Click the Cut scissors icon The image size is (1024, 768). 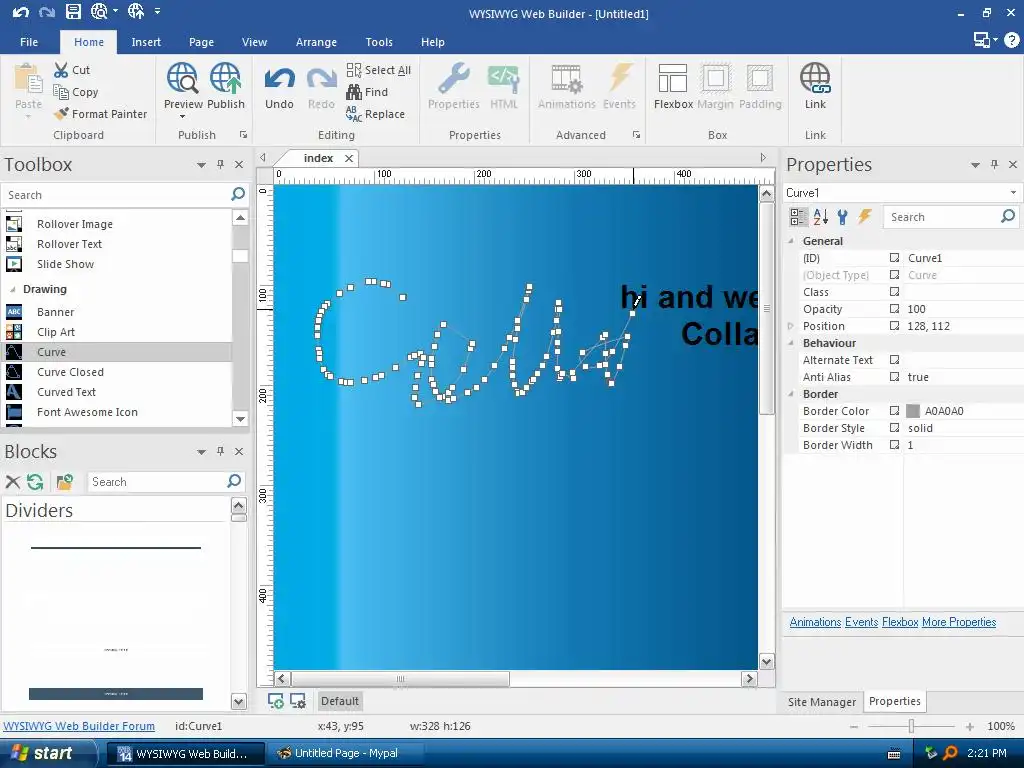(x=61, y=70)
